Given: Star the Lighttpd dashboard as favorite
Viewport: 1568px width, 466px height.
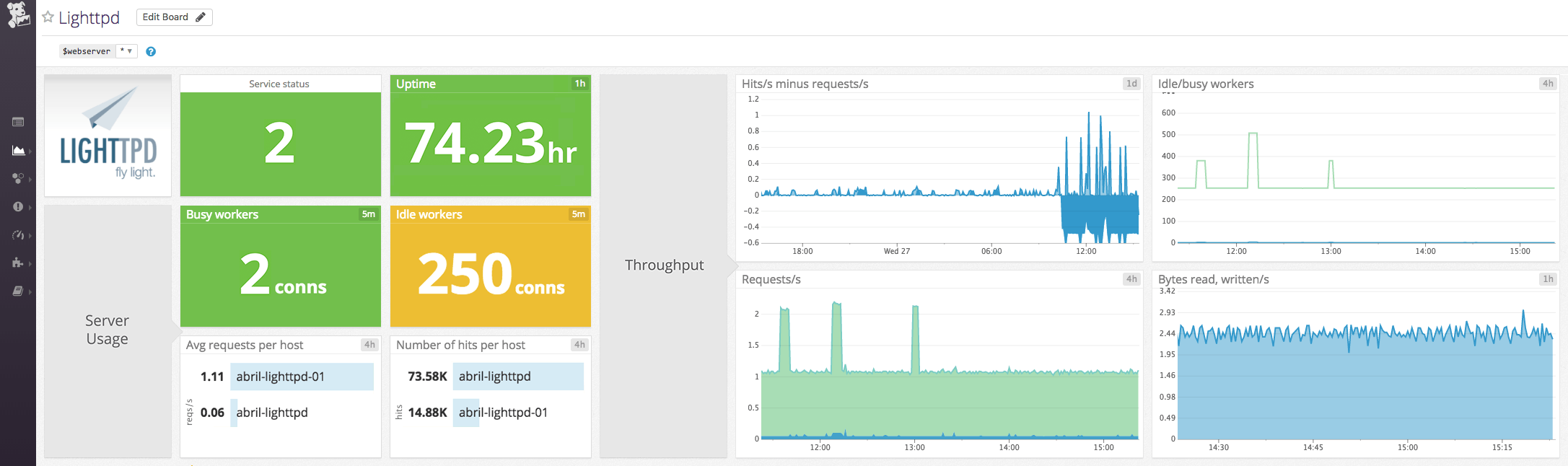Looking at the screenshot, I should pos(48,17).
